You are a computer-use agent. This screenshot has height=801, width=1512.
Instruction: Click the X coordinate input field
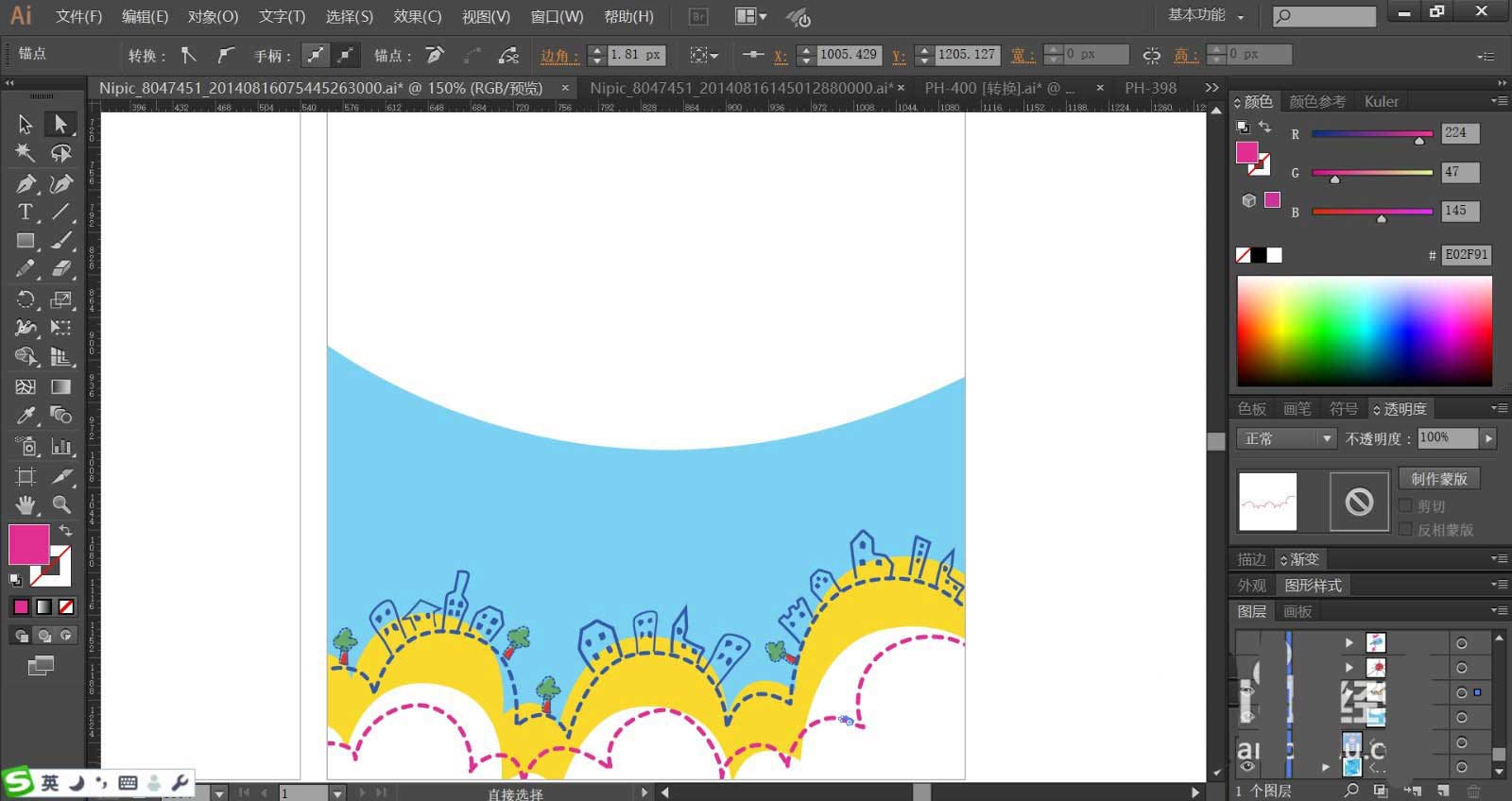coord(849,55)
